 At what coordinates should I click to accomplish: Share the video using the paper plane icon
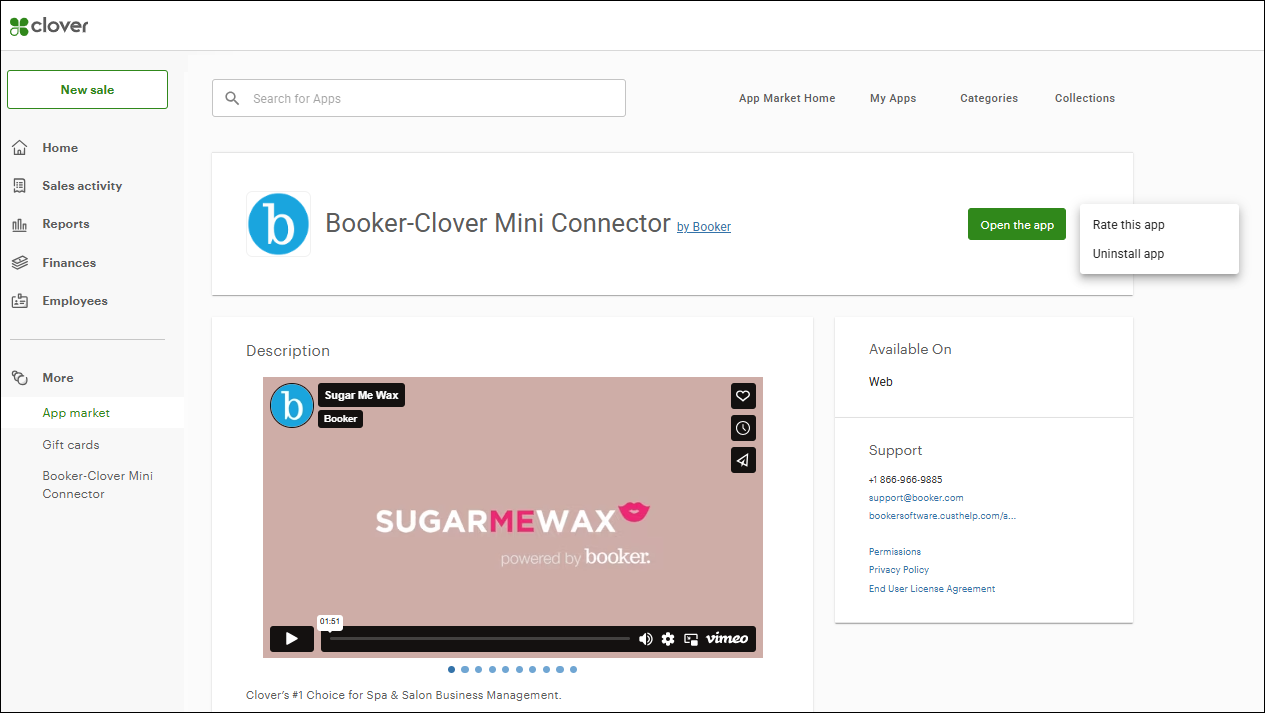coord(743,460)
